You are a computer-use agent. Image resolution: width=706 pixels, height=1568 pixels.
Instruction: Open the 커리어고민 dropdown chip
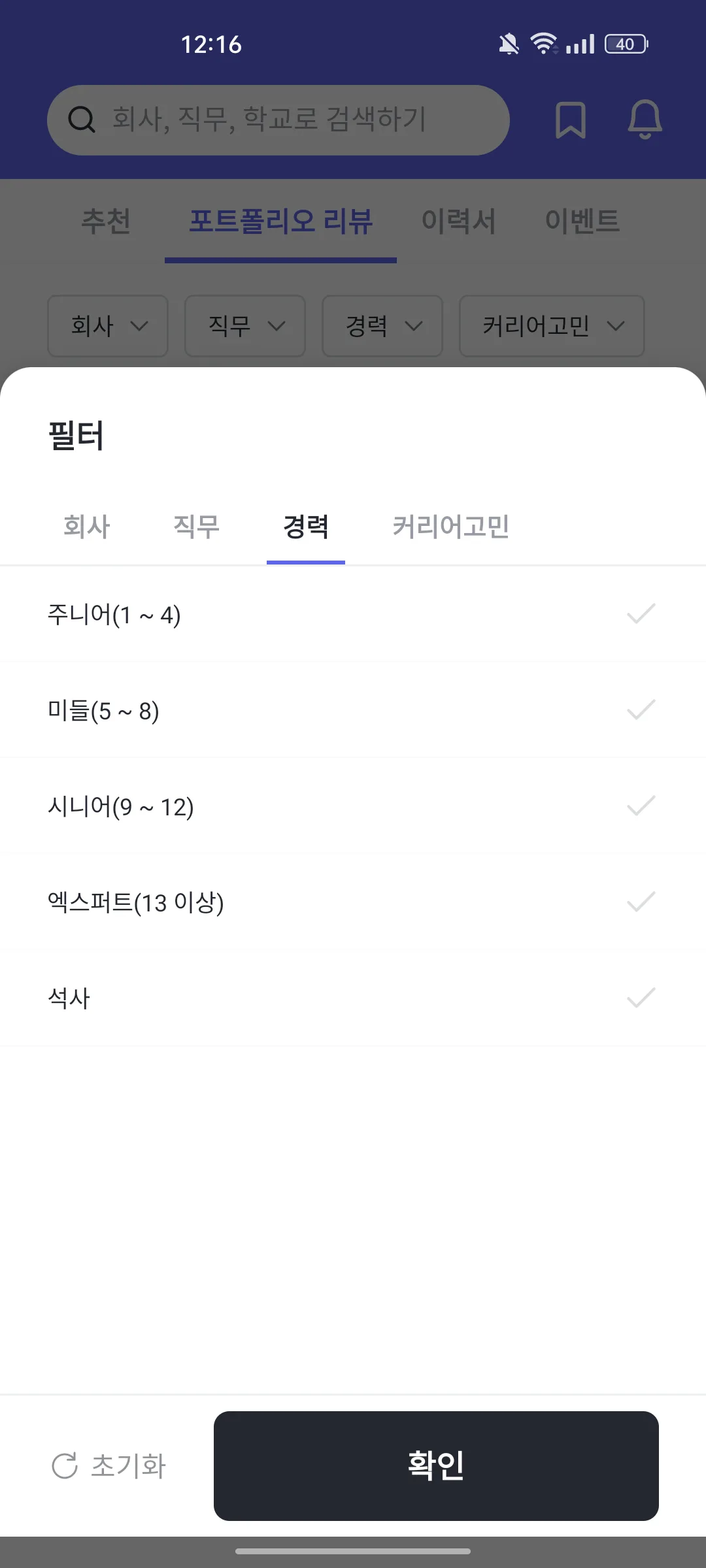[x=552, y=325]
